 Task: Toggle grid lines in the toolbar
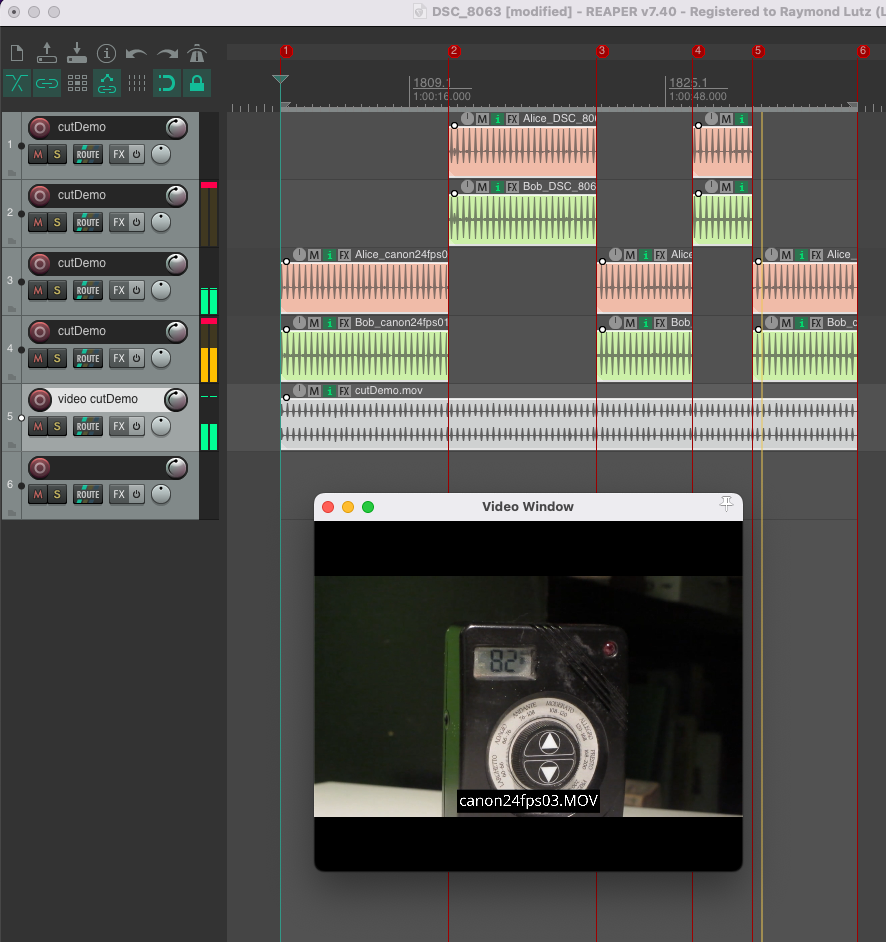tap(137, 84)
